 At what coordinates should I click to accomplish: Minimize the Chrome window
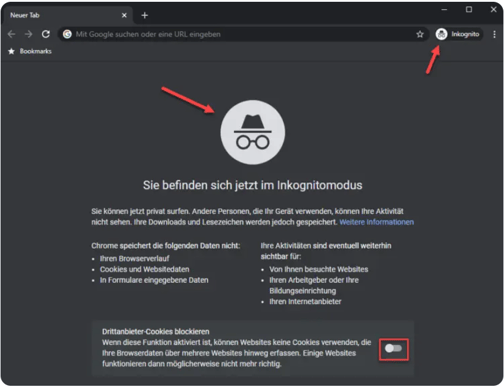point(444,9)
